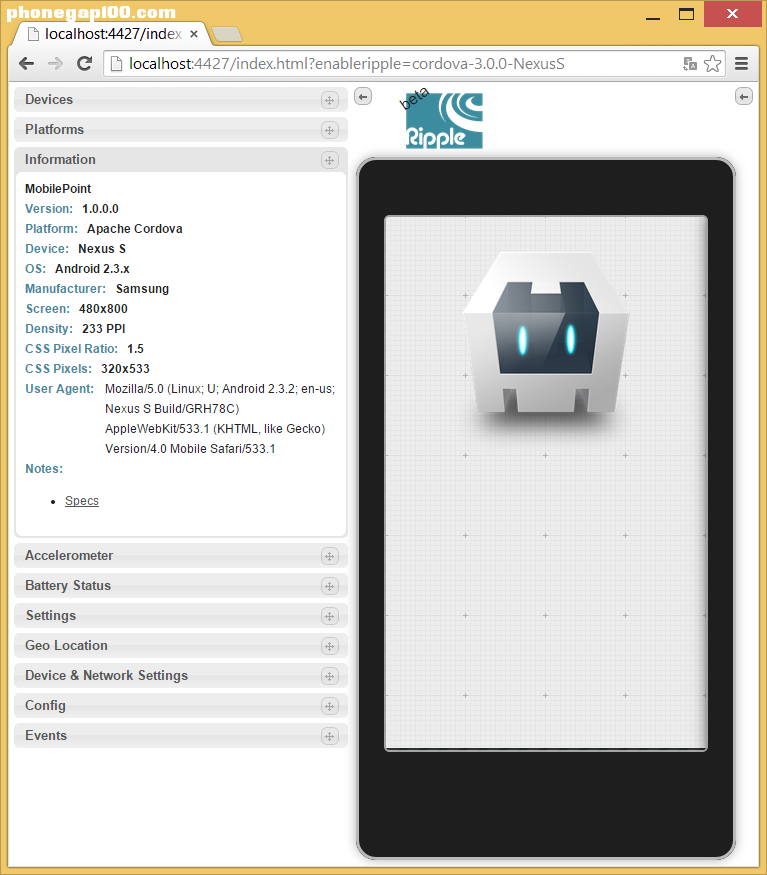Viewport: 767px width, 875px height.
Task: Click the translate icon in address bar
Action: [690, 64]
